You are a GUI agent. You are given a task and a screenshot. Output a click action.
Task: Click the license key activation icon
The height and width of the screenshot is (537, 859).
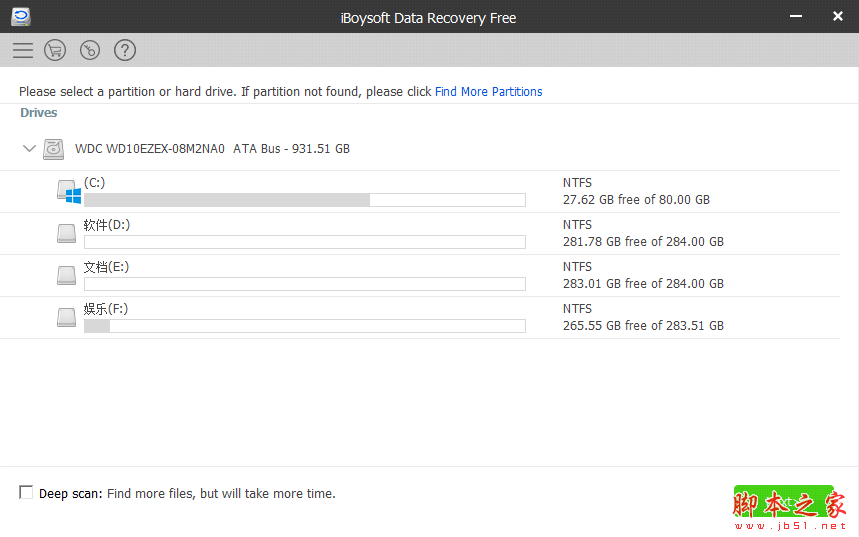tap(90, 50)
